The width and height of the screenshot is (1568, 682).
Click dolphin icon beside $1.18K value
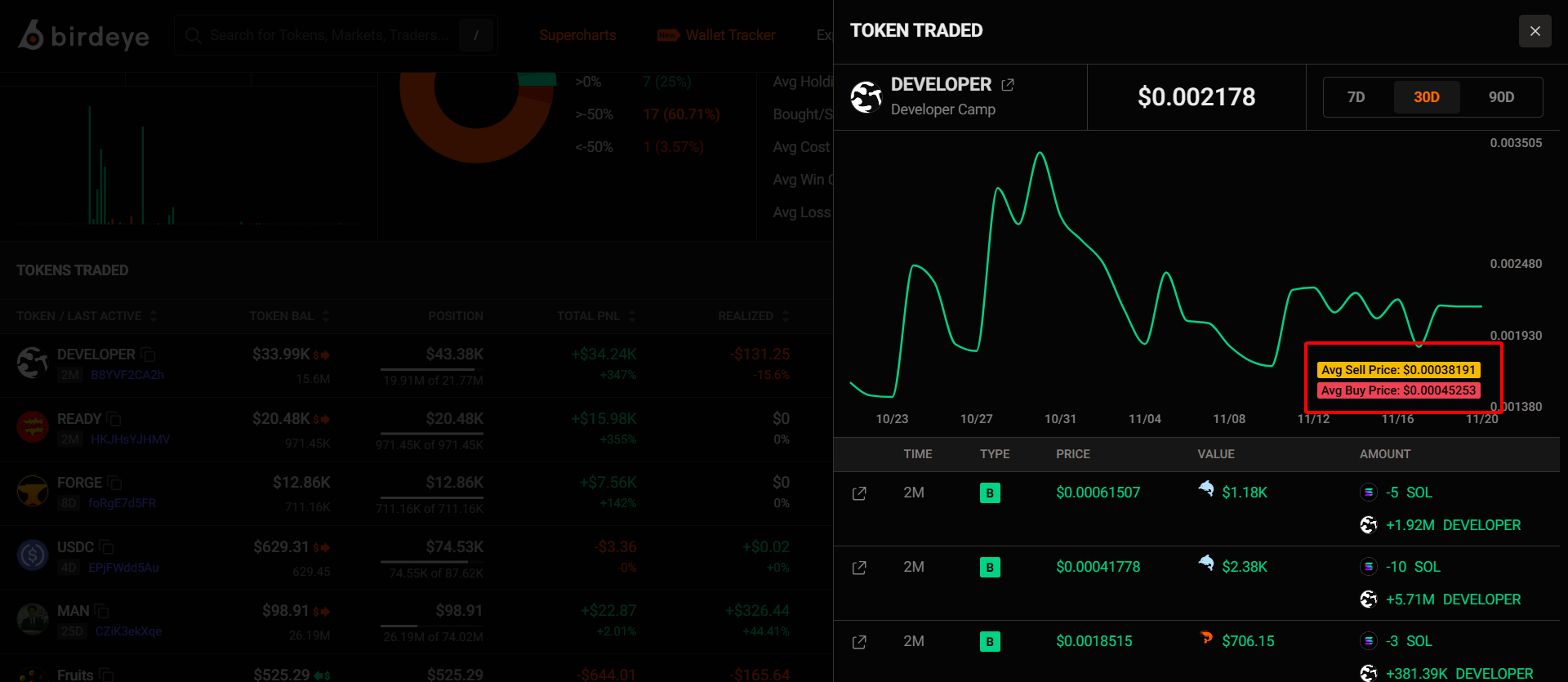click(1206, 488)
